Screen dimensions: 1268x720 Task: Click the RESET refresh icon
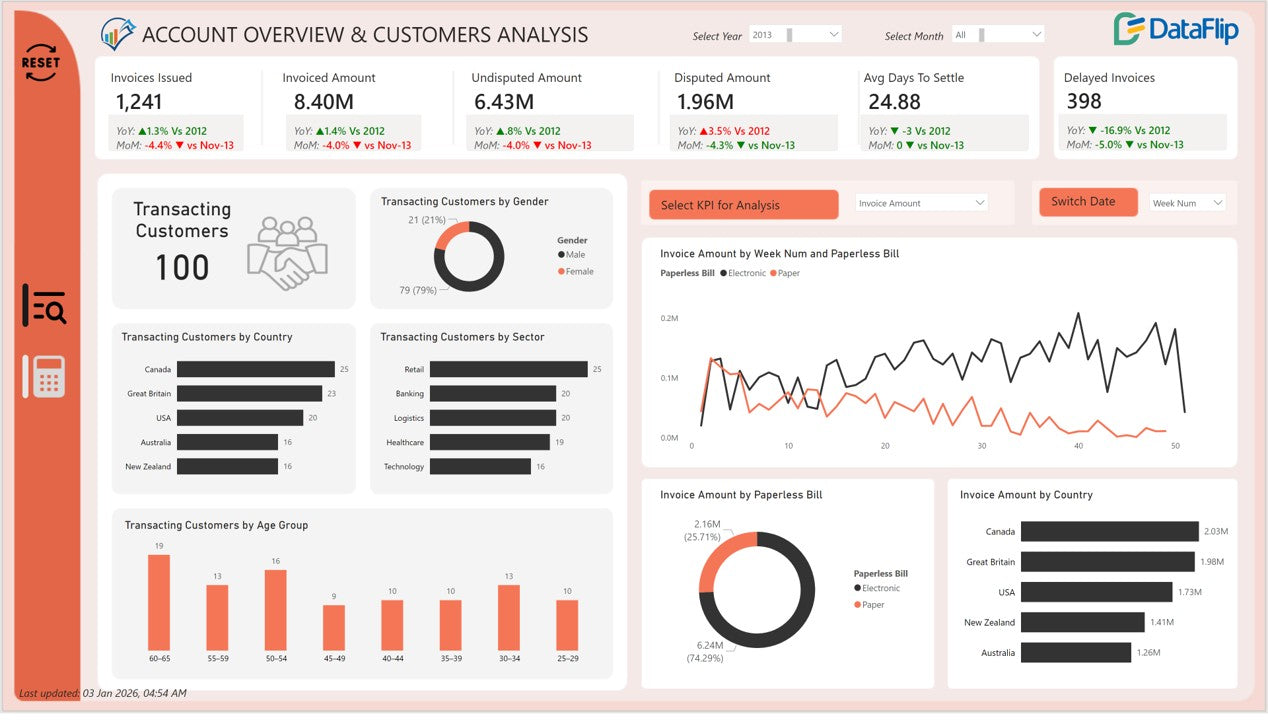[41, 63]
